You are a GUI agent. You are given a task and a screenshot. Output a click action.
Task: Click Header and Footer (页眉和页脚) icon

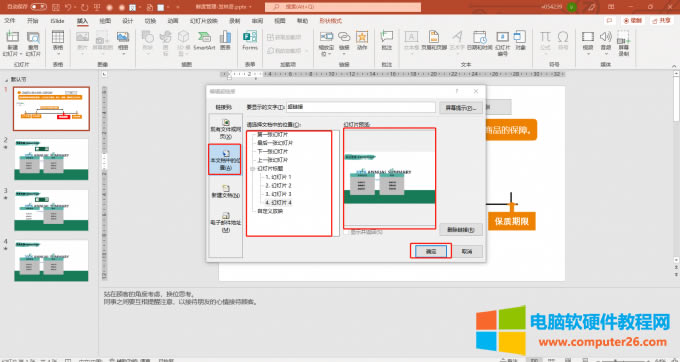click(434, 40)
